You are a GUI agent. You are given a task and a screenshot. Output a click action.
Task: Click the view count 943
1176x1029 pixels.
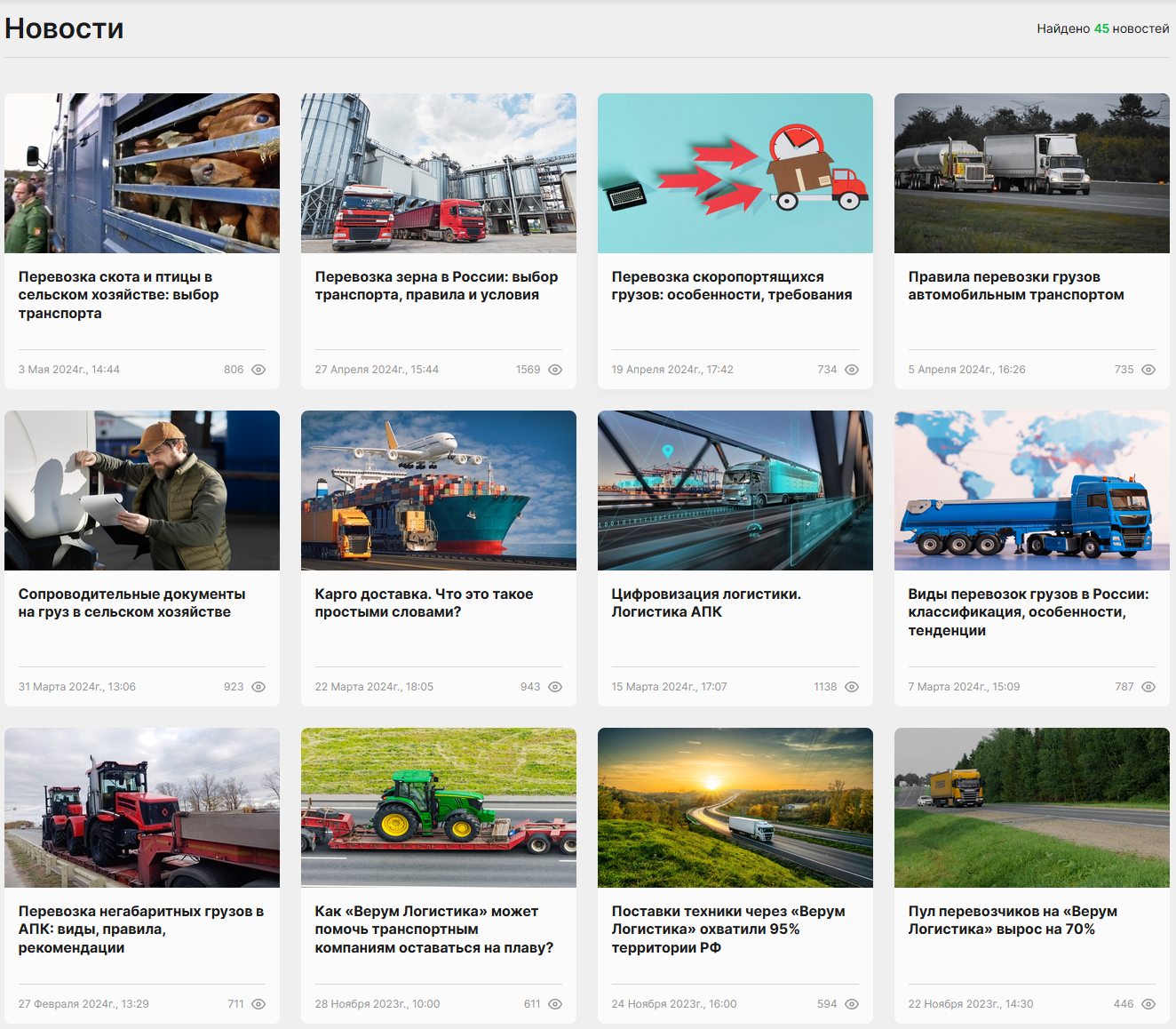(x=530, y=687)
